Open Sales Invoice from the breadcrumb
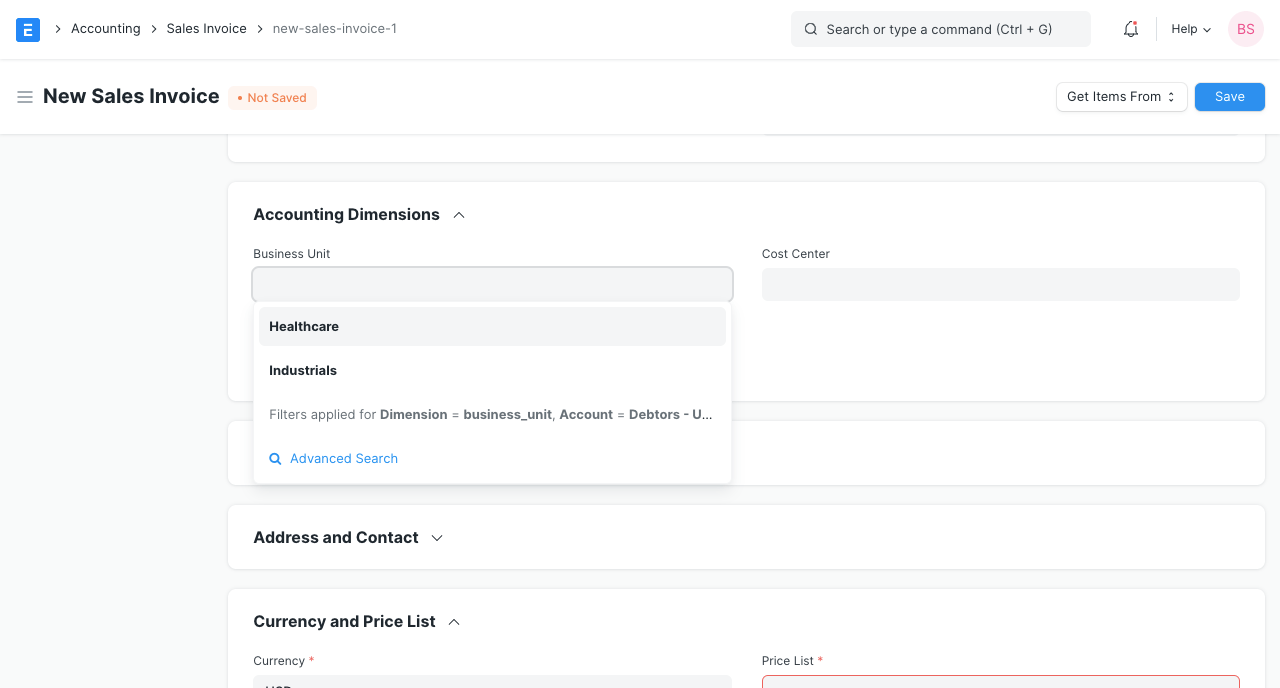 click(206, 29)
